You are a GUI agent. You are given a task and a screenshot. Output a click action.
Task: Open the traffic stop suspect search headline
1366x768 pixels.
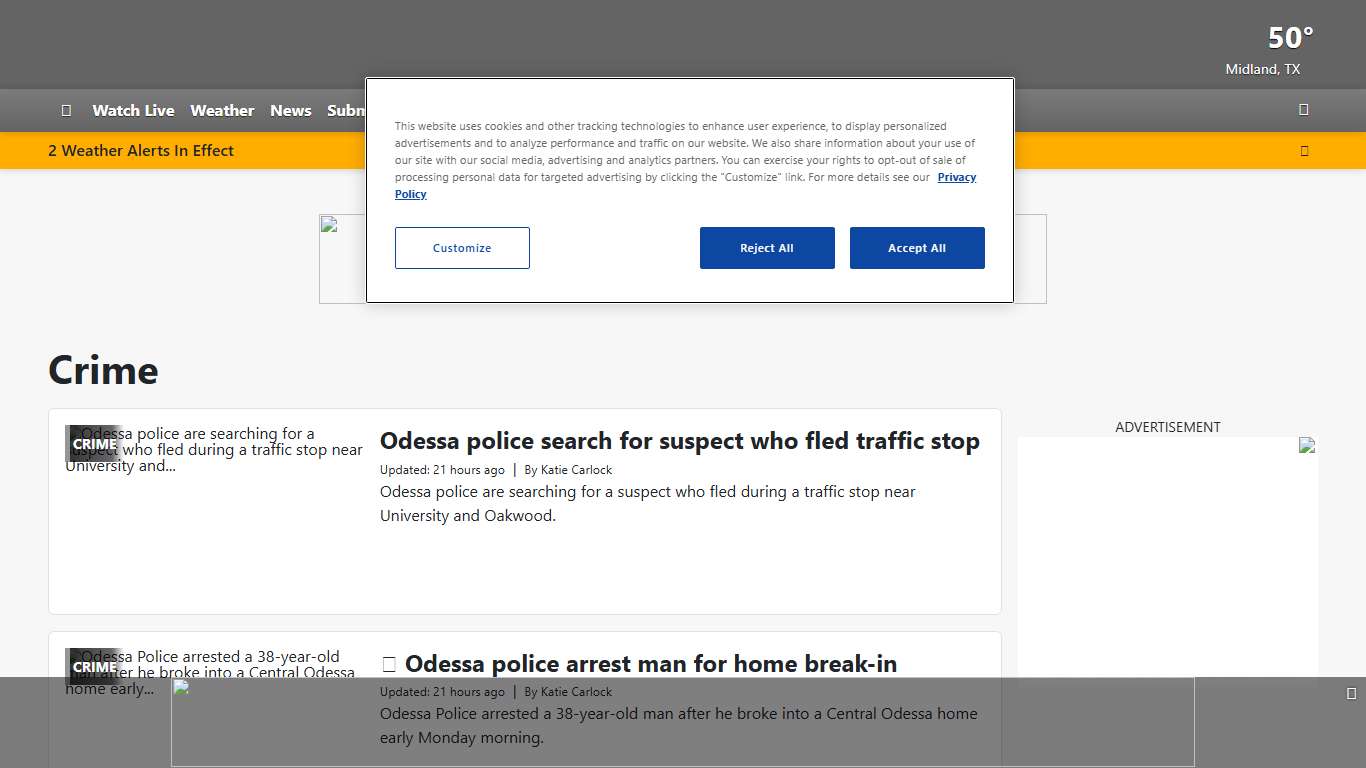pos(679,441)
